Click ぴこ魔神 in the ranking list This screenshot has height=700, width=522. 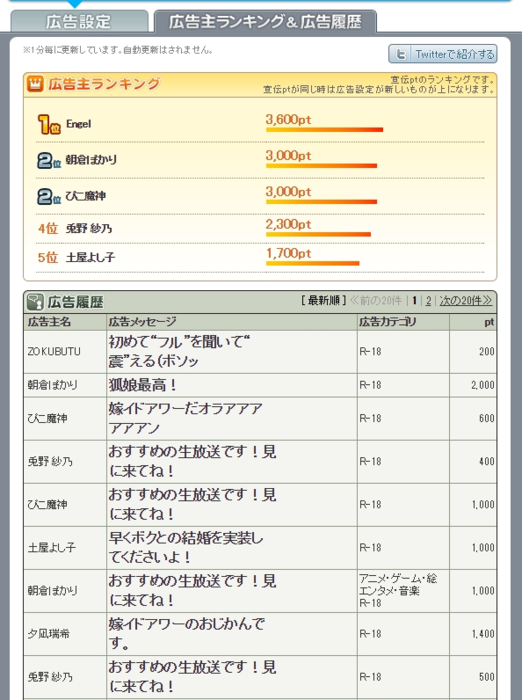click(x=86, y=196)
